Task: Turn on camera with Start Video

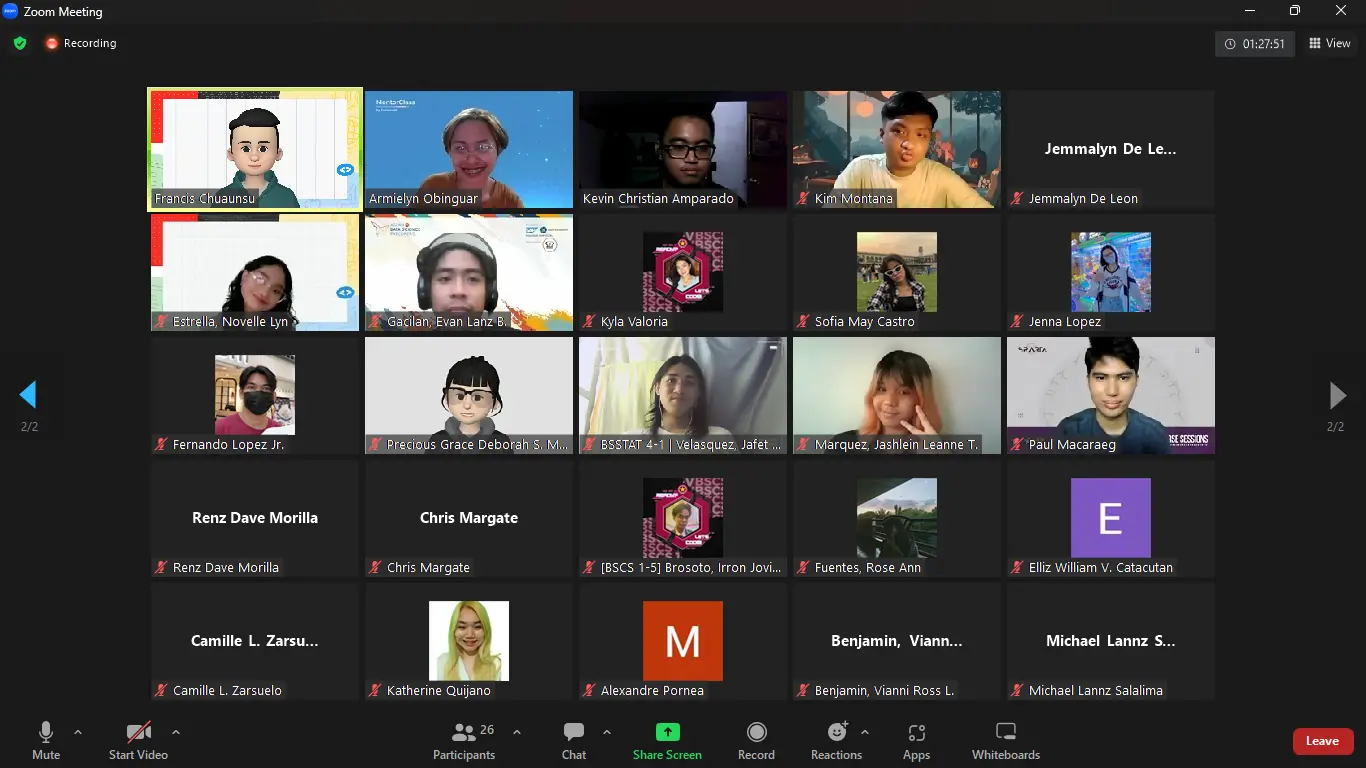Action: click(138, 741)
